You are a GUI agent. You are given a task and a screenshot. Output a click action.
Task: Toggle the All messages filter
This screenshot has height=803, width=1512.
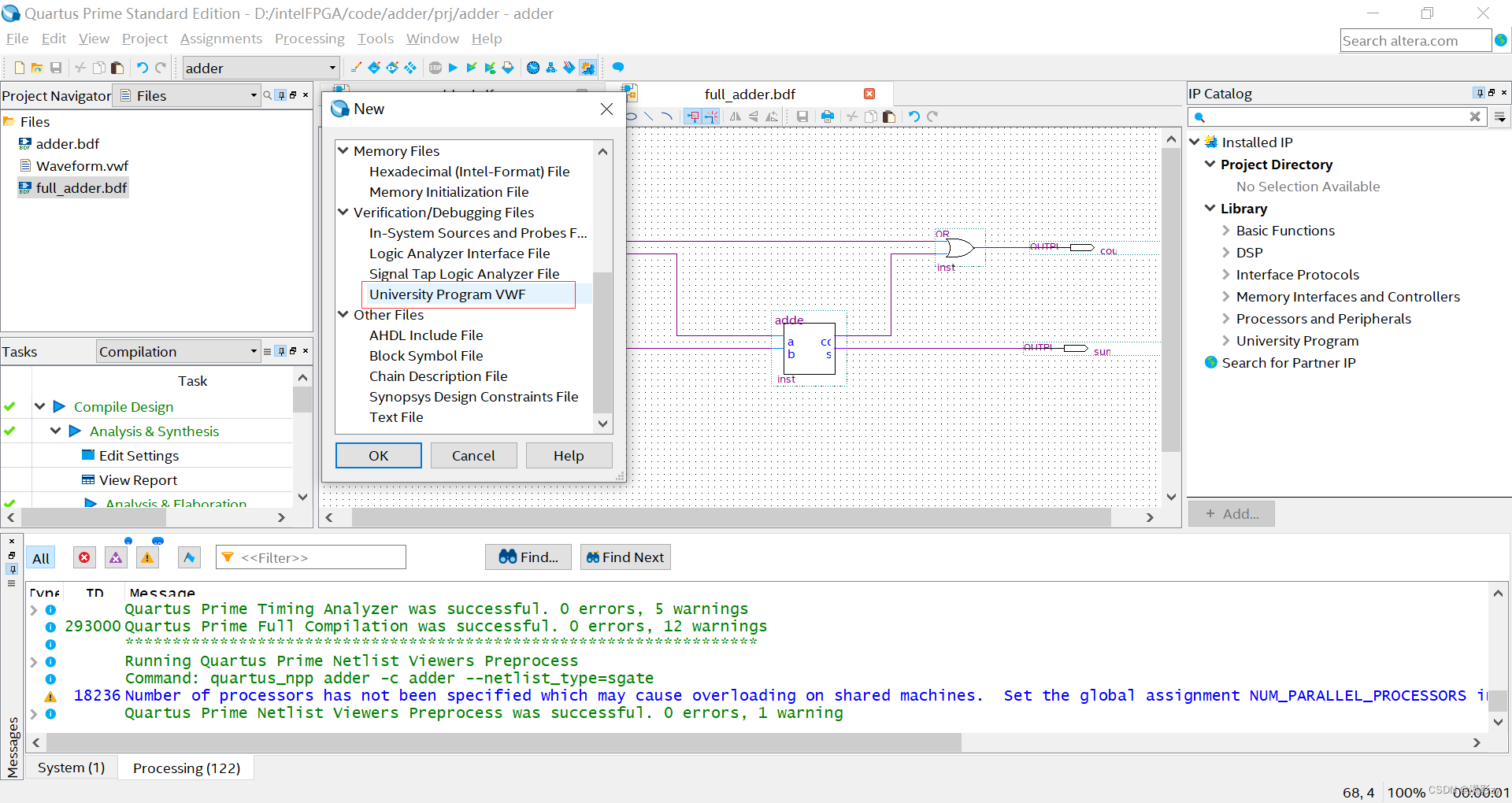click(x=41, y=558)
